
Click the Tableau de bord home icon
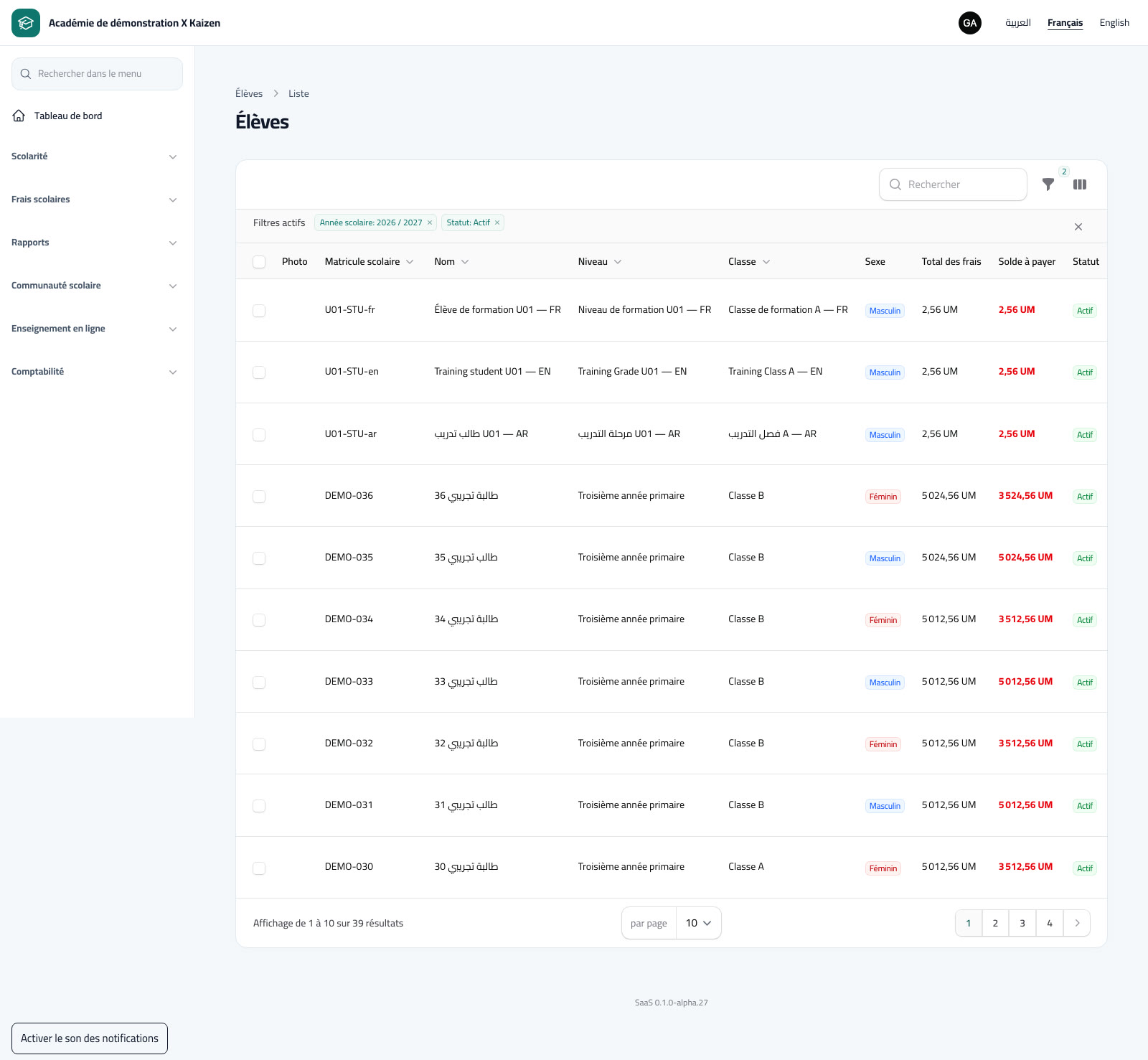19,116
